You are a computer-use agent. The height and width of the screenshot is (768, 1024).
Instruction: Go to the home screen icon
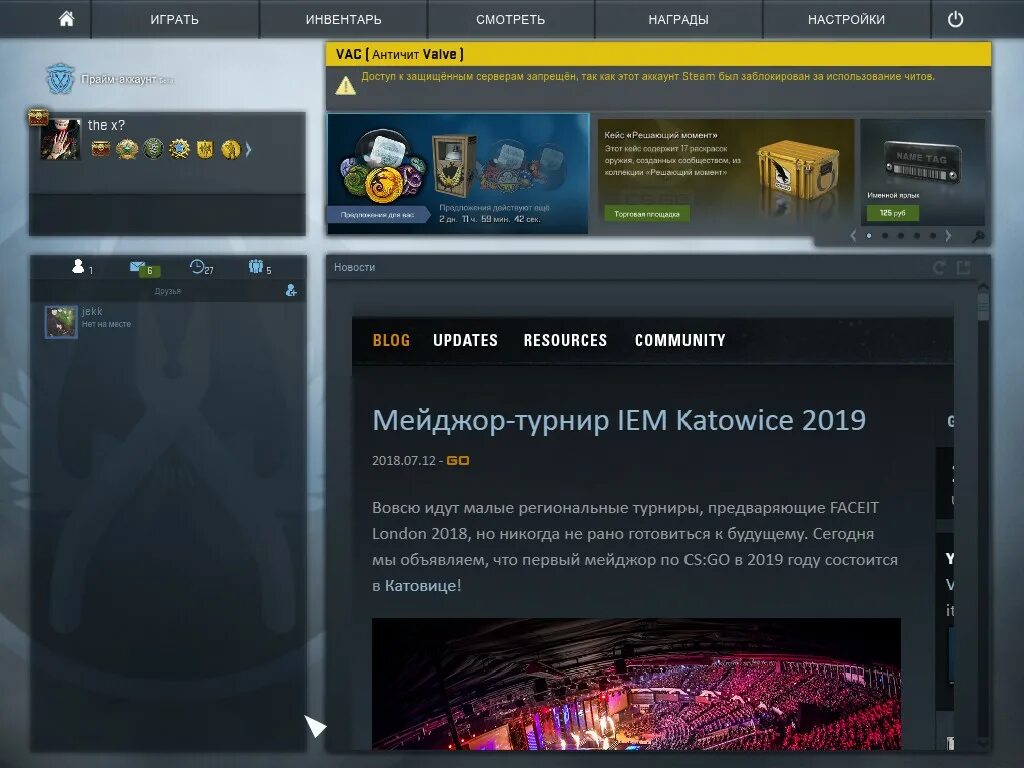pyautogui.click(x=66, y=19)
